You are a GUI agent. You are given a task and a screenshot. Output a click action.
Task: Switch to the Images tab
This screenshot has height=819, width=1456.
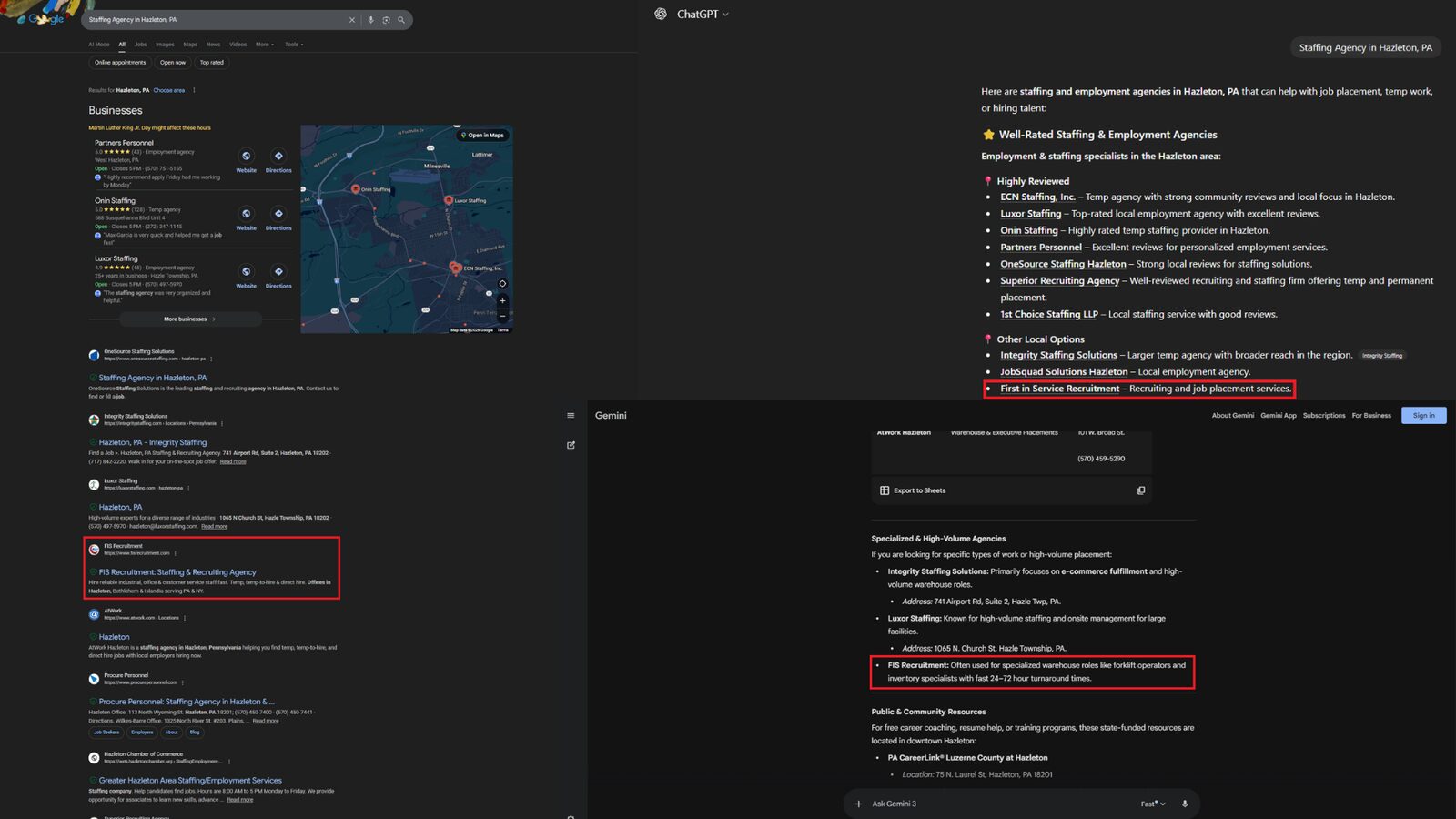165,44
